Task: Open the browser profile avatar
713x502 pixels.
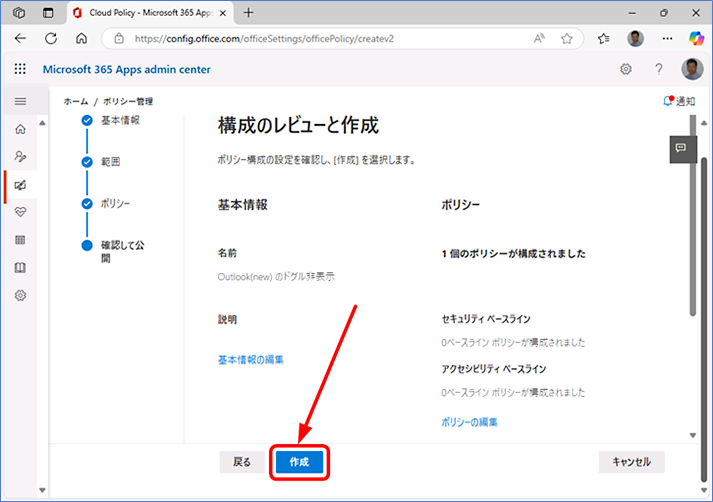Action: (x=635, y=39)
